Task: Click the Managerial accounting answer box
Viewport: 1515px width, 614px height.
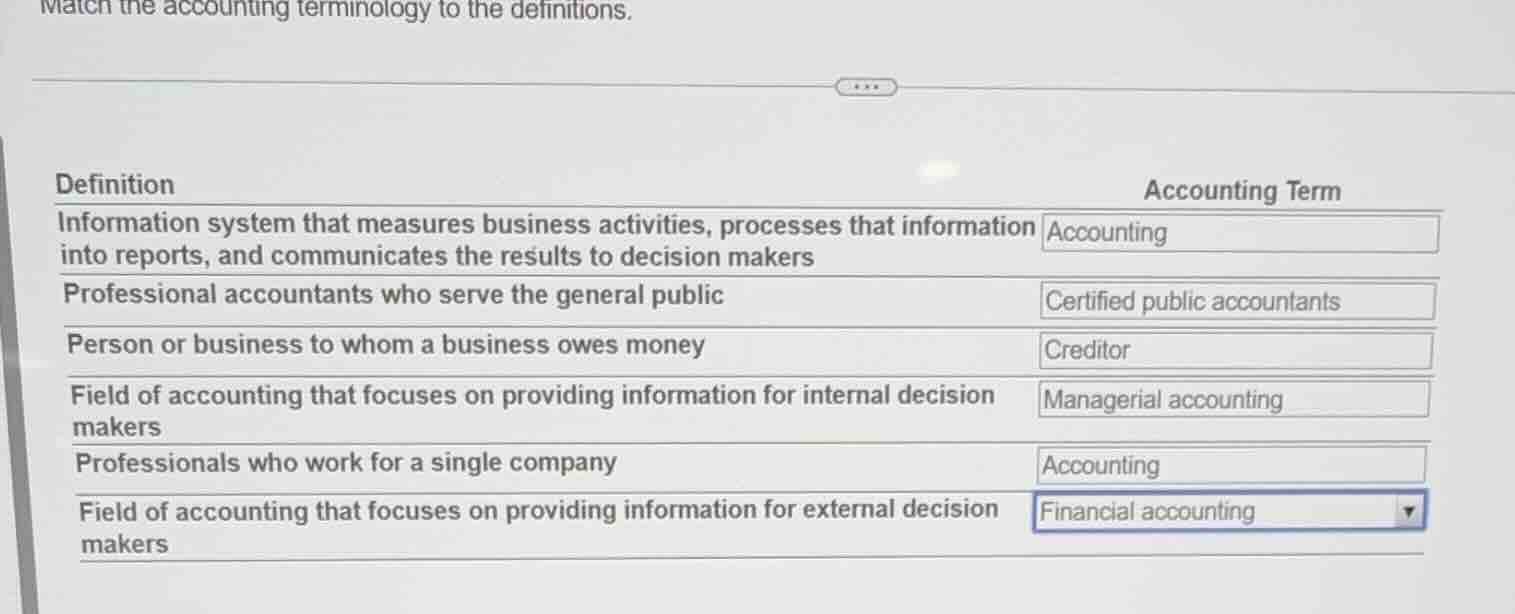Action: (1232, 400)
